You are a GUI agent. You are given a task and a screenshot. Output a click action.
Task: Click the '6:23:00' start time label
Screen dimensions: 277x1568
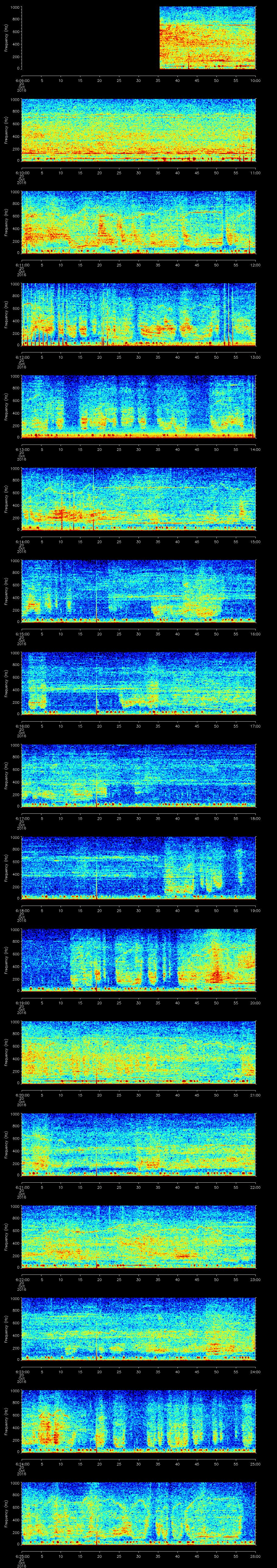22,1371
